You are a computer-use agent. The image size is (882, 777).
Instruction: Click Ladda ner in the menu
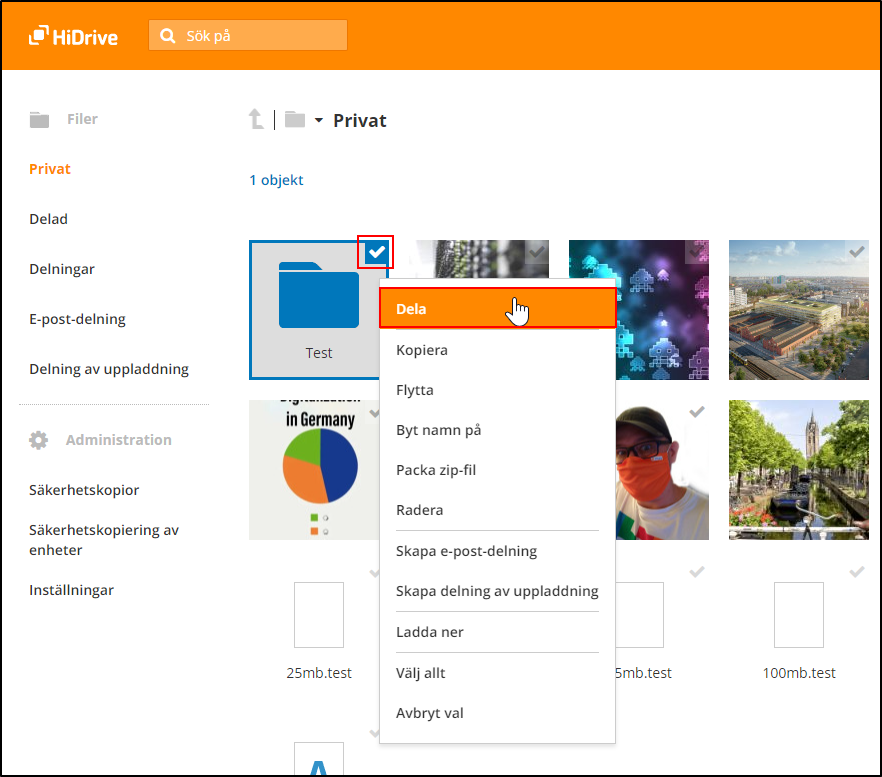pyautogui.click(x=430, y=632)
